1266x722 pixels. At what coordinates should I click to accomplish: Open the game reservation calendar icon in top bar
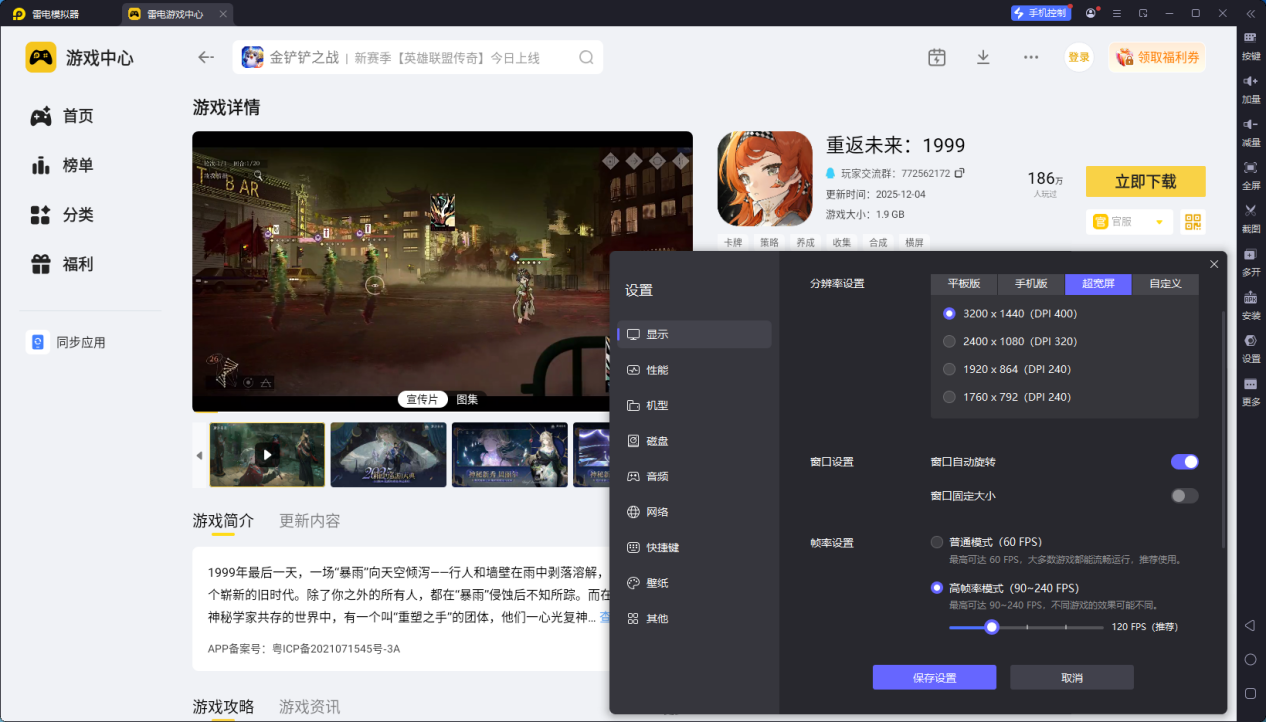click(x=936, y=57)
